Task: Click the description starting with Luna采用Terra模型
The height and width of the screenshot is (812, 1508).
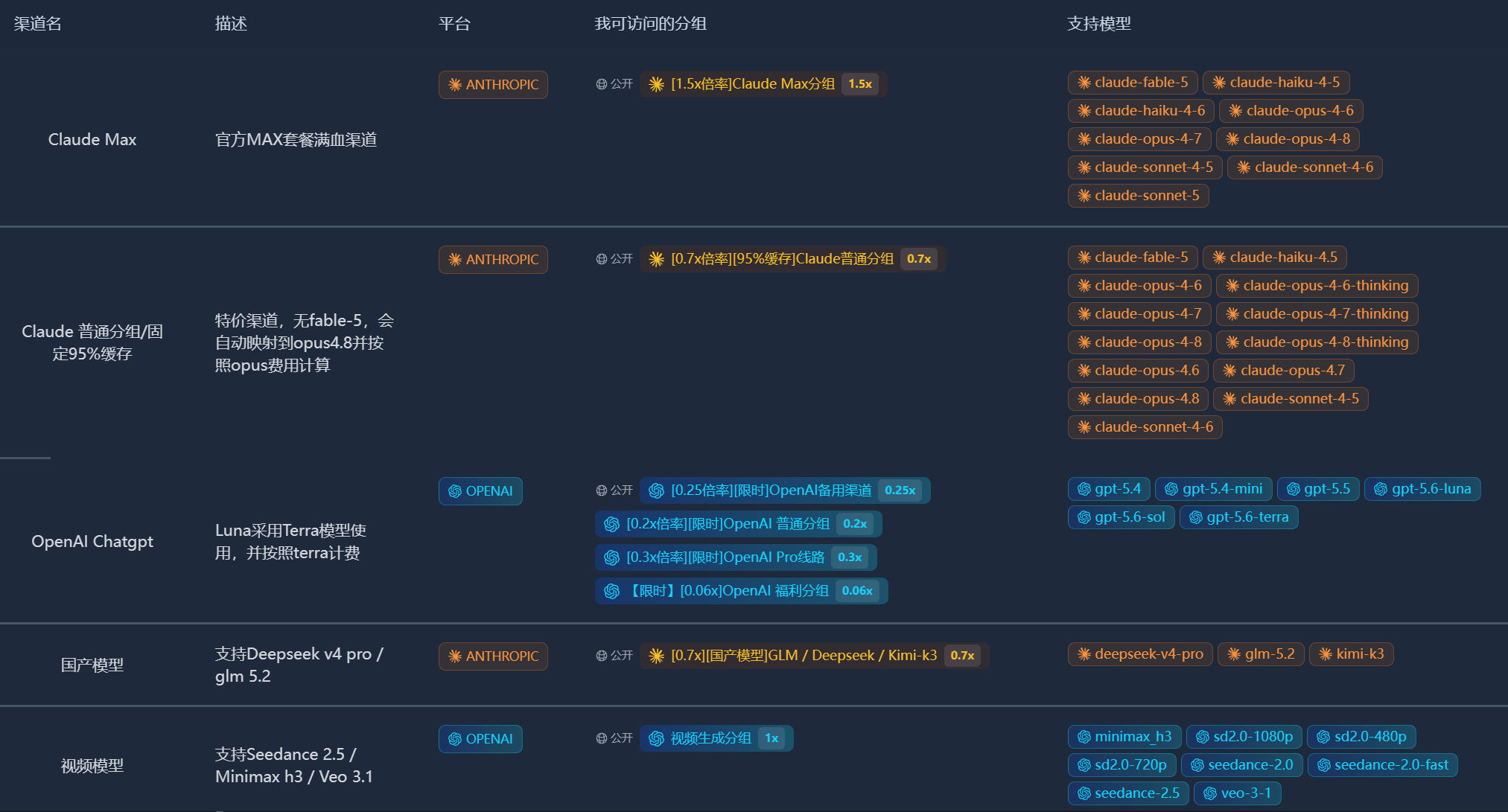Action: pyautogui.click(x=290, y=542)
